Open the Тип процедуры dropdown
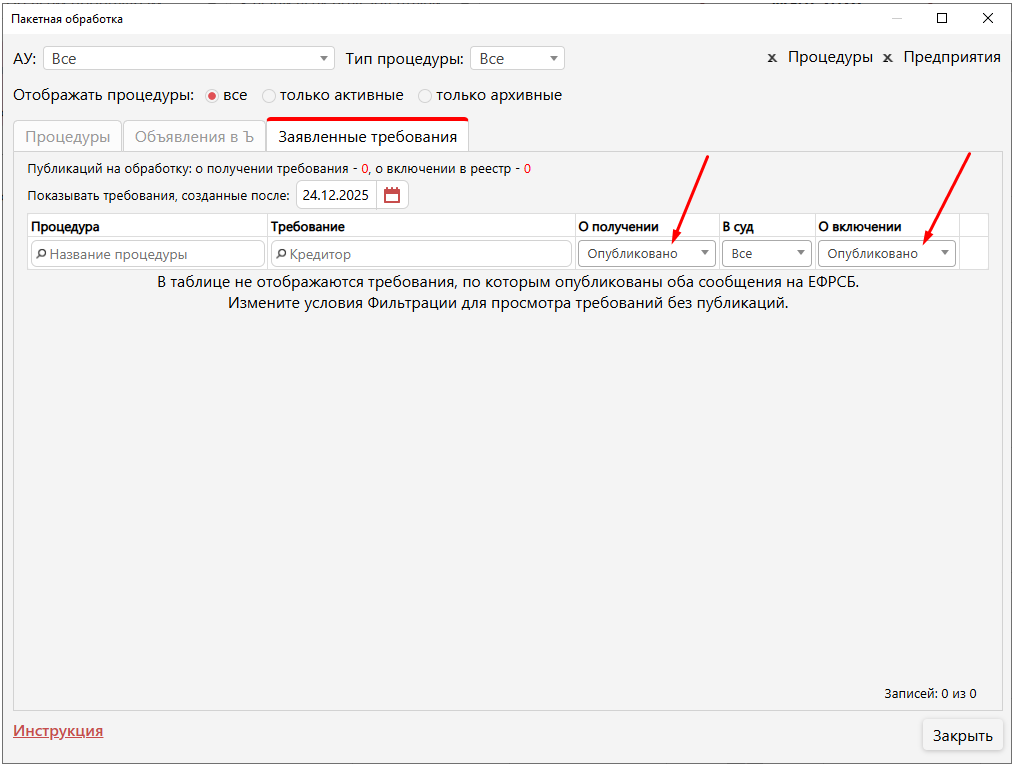Image resolution: width=1014 pixels, height=766 pixels. point(554,59)
